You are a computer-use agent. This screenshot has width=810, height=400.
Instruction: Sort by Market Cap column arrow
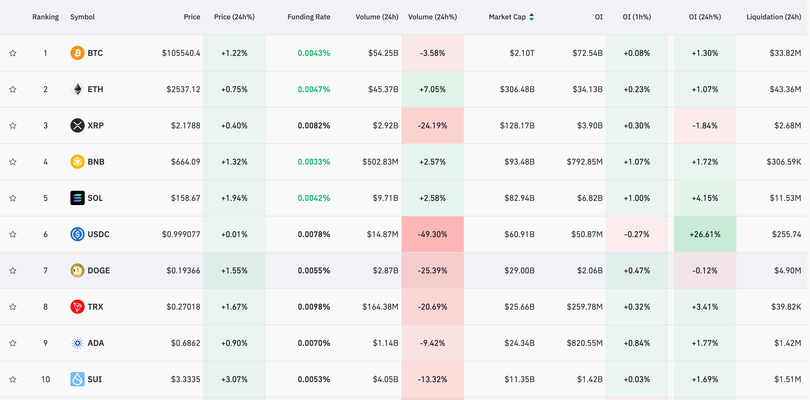click(x=531, y=17)
